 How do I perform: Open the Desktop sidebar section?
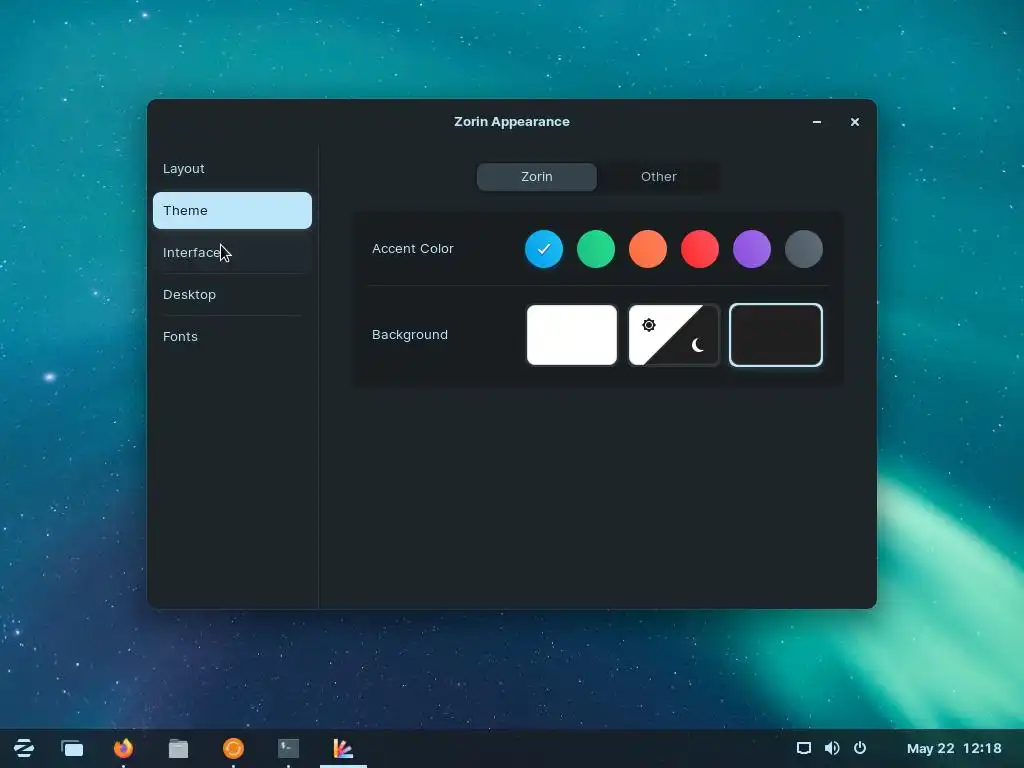232,295
